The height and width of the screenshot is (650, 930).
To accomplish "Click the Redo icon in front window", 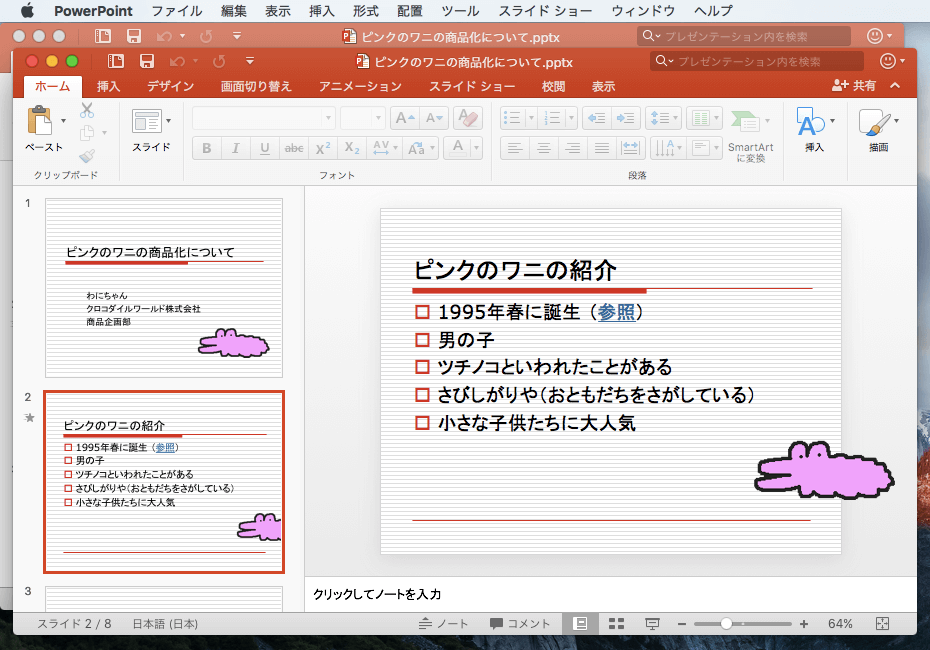I will click(219, 61).
